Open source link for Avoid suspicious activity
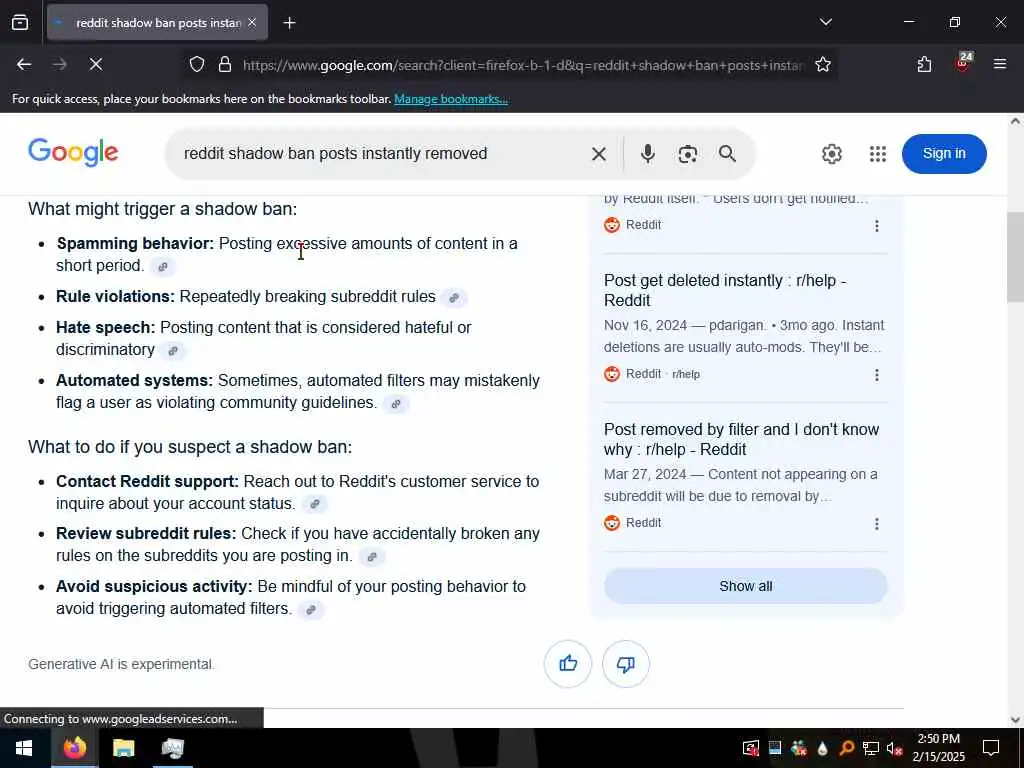 click(311, 610)
